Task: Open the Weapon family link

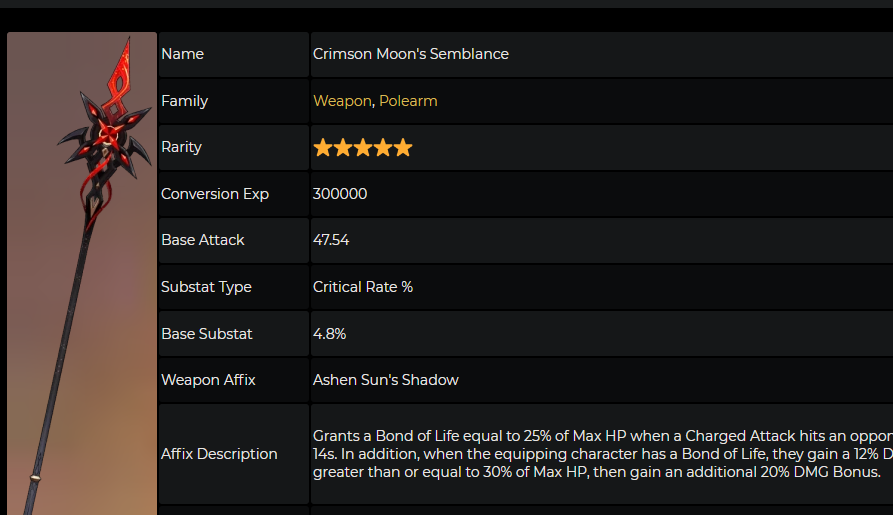Action: (342, 101)
